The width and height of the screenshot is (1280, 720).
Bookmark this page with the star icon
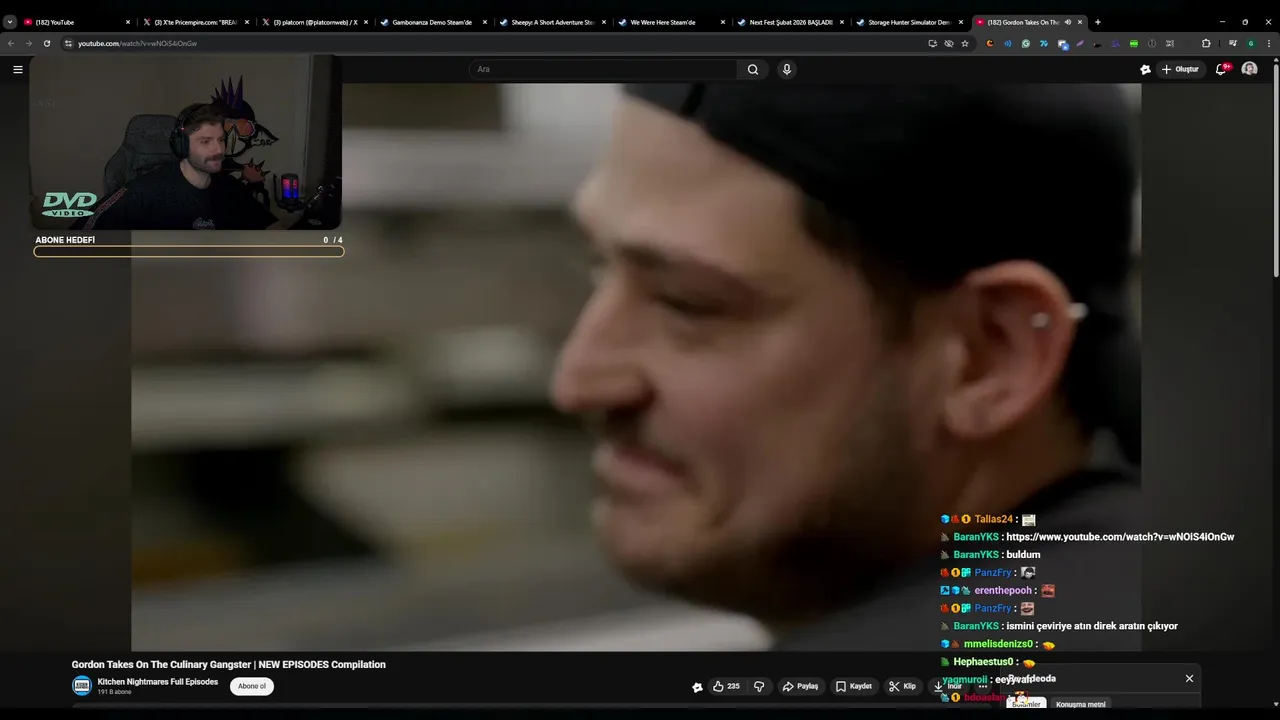point(965,43)
